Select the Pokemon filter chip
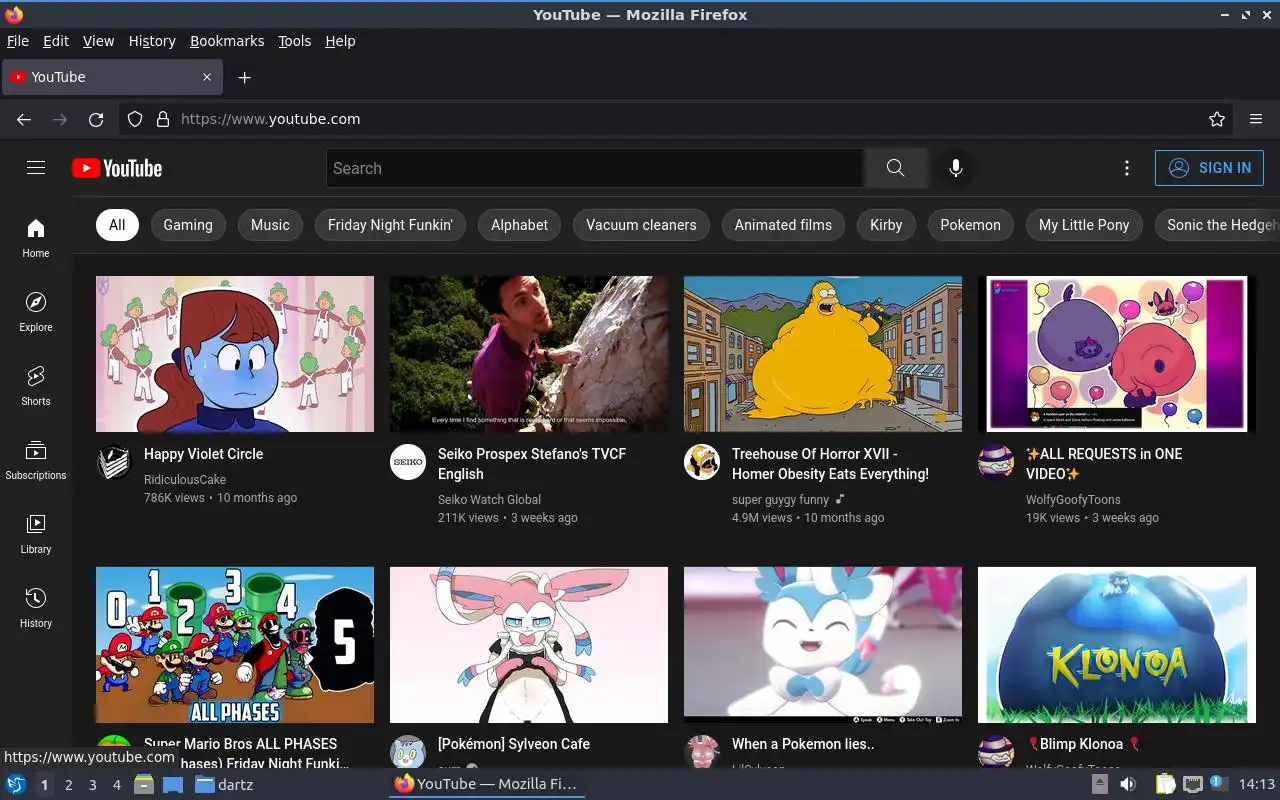The width and height of the screenshot is (1280, 800). coord(970,225)
